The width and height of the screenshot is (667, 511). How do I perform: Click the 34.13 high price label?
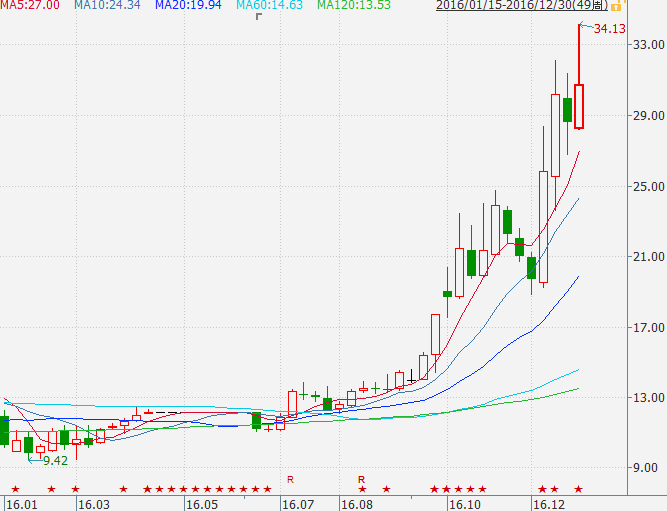click(x=609, y=29)
